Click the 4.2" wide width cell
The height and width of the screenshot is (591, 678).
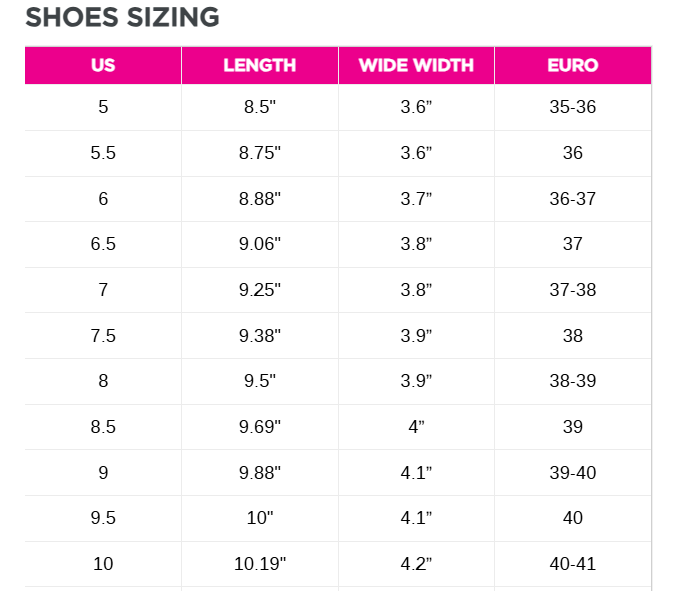416,564
